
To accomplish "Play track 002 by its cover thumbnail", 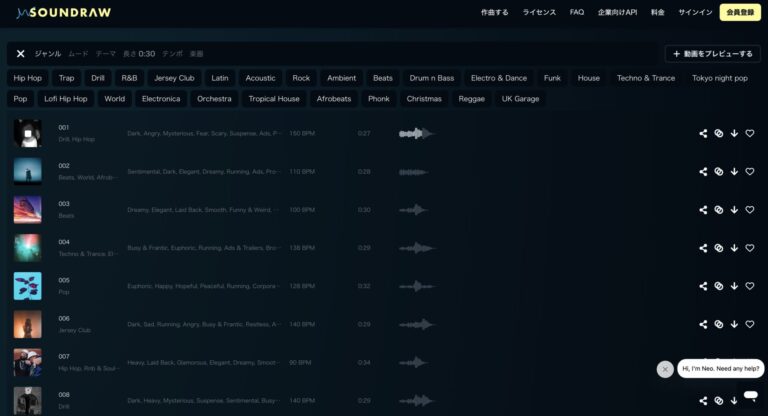I will point(28,171).
